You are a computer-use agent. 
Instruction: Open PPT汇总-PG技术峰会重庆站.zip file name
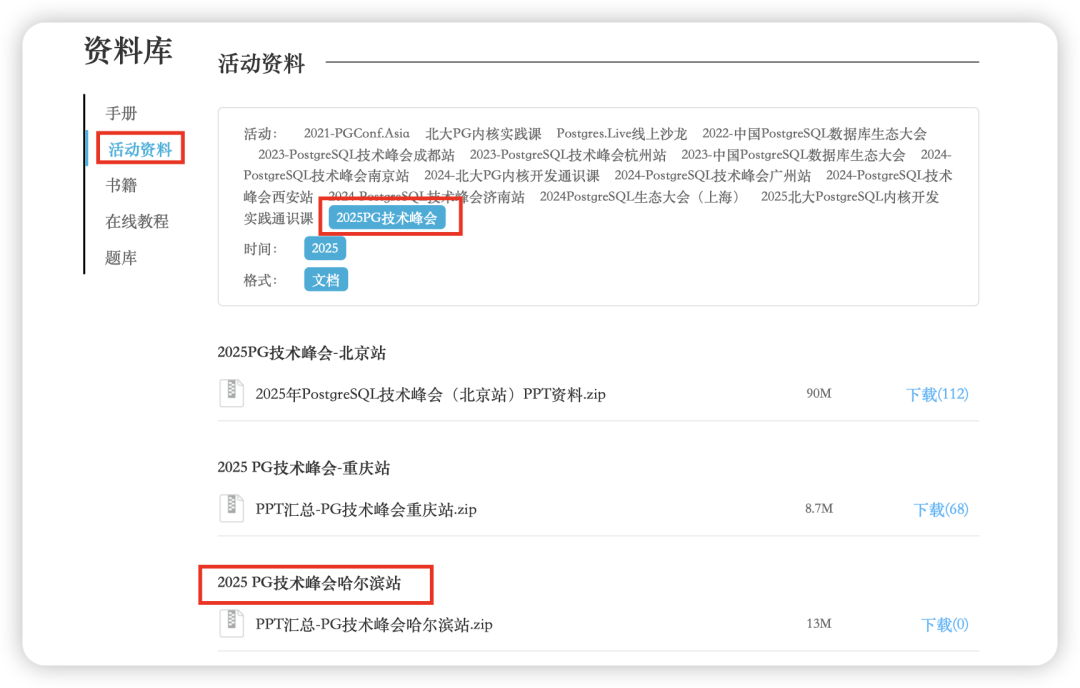pyautogui.click(x=366, y=509)
